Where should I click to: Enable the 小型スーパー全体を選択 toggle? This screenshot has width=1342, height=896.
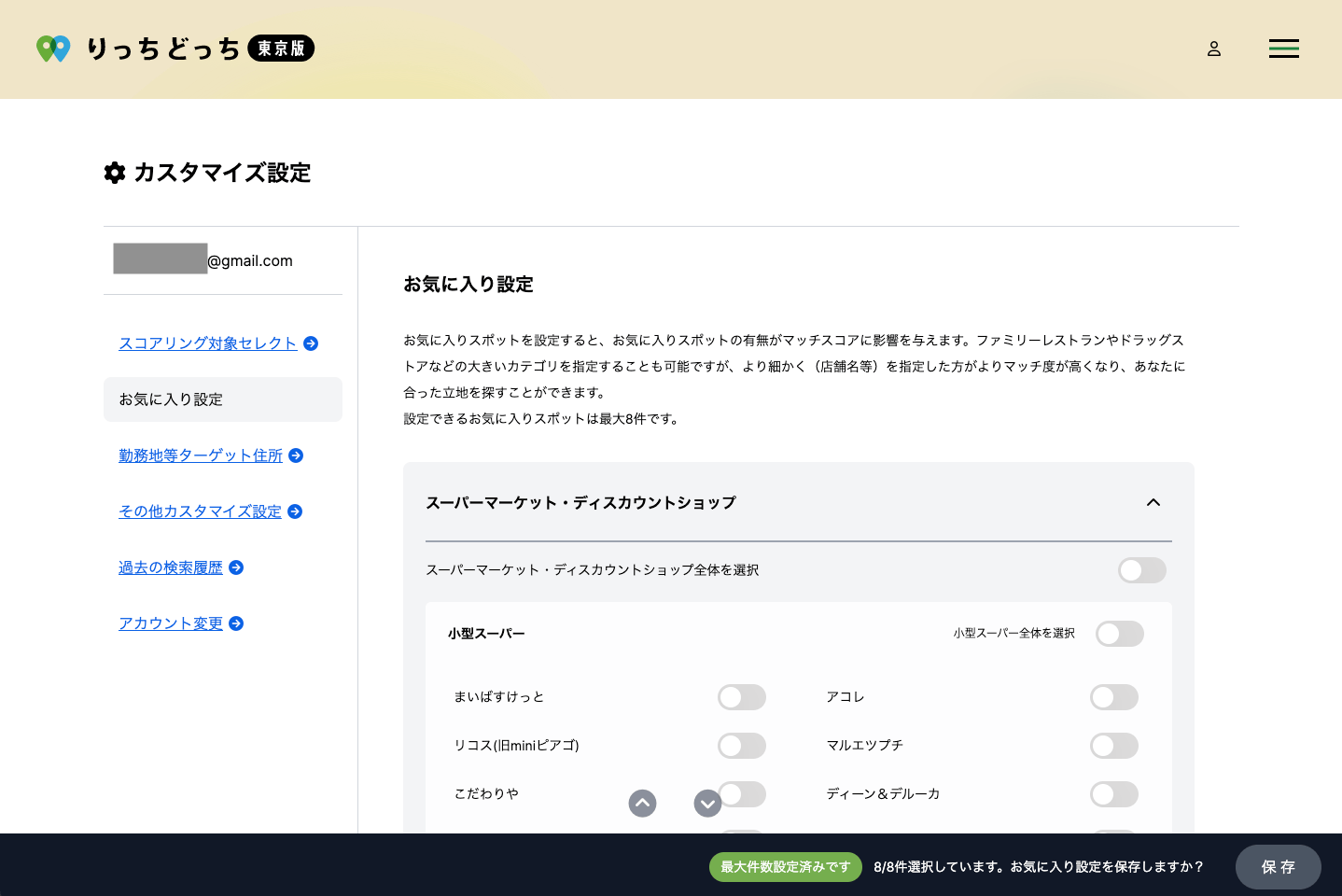coord(1119,634)
